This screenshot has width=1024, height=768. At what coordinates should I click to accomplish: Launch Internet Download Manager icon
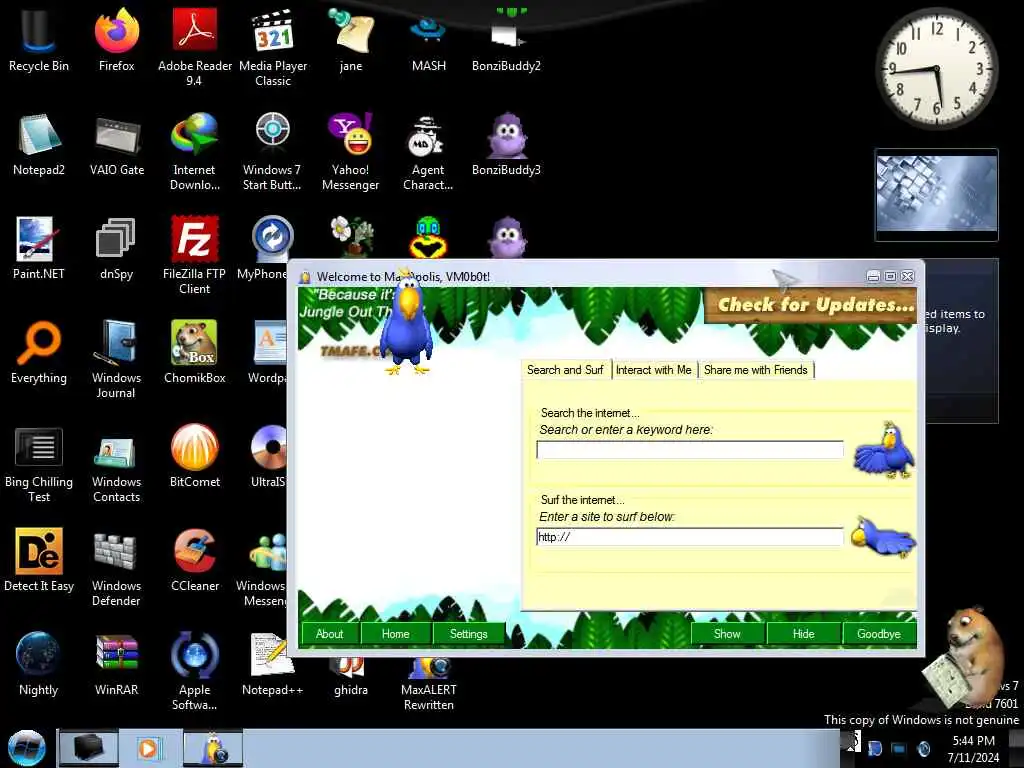(x=194, y=152)
